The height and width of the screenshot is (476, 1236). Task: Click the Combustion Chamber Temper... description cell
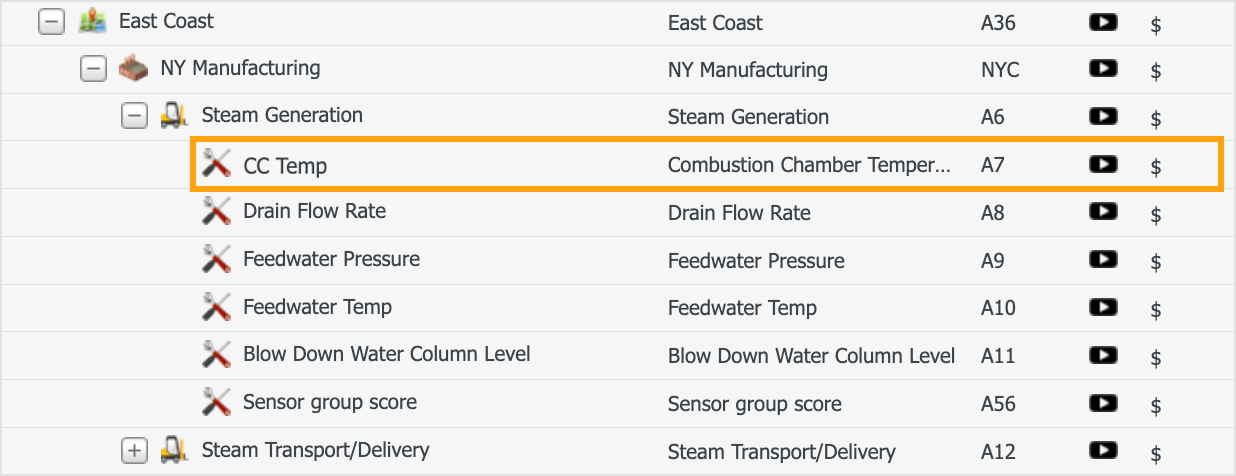809,165
